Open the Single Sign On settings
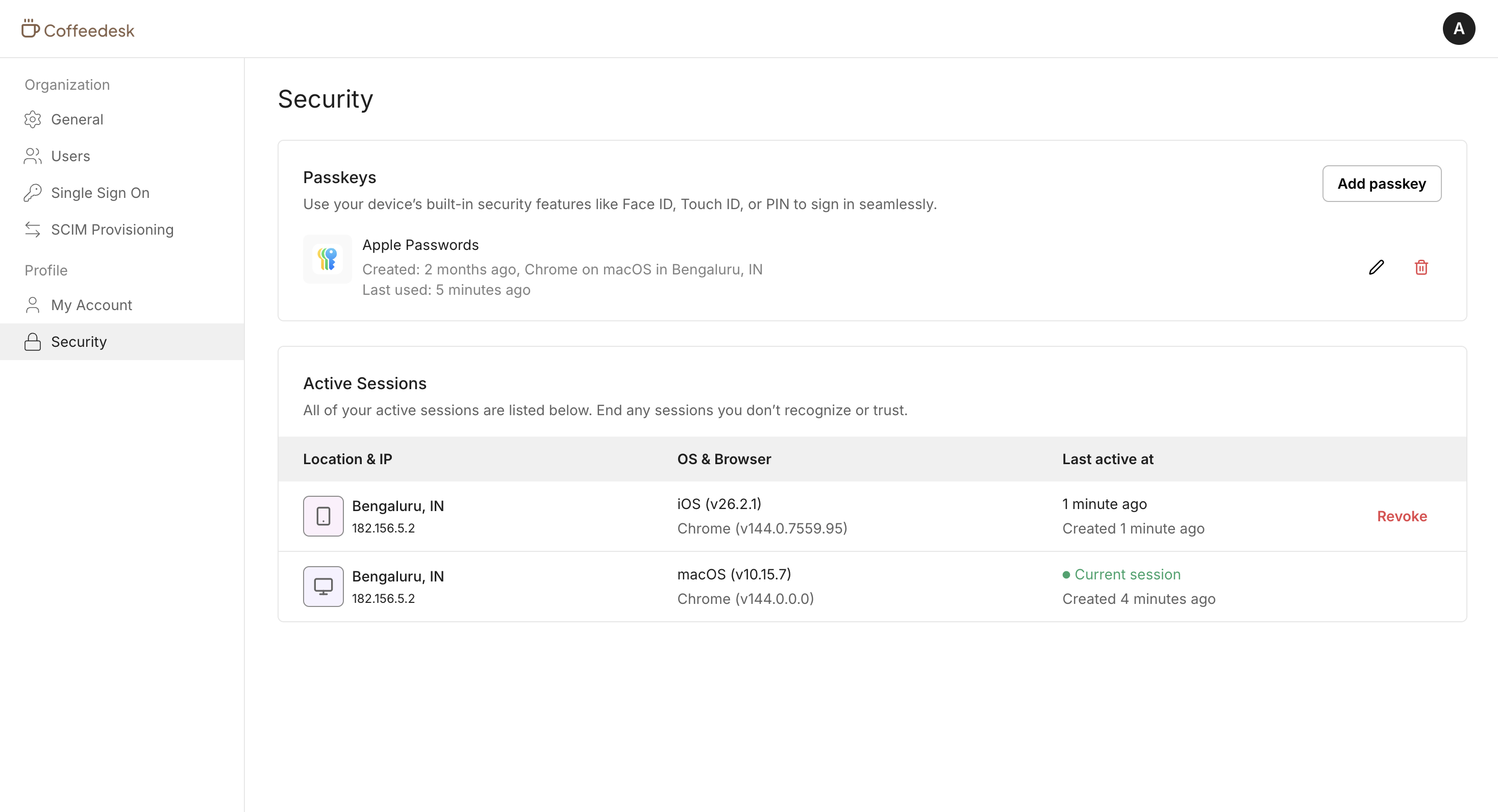1498x812 pixels. 100,193
